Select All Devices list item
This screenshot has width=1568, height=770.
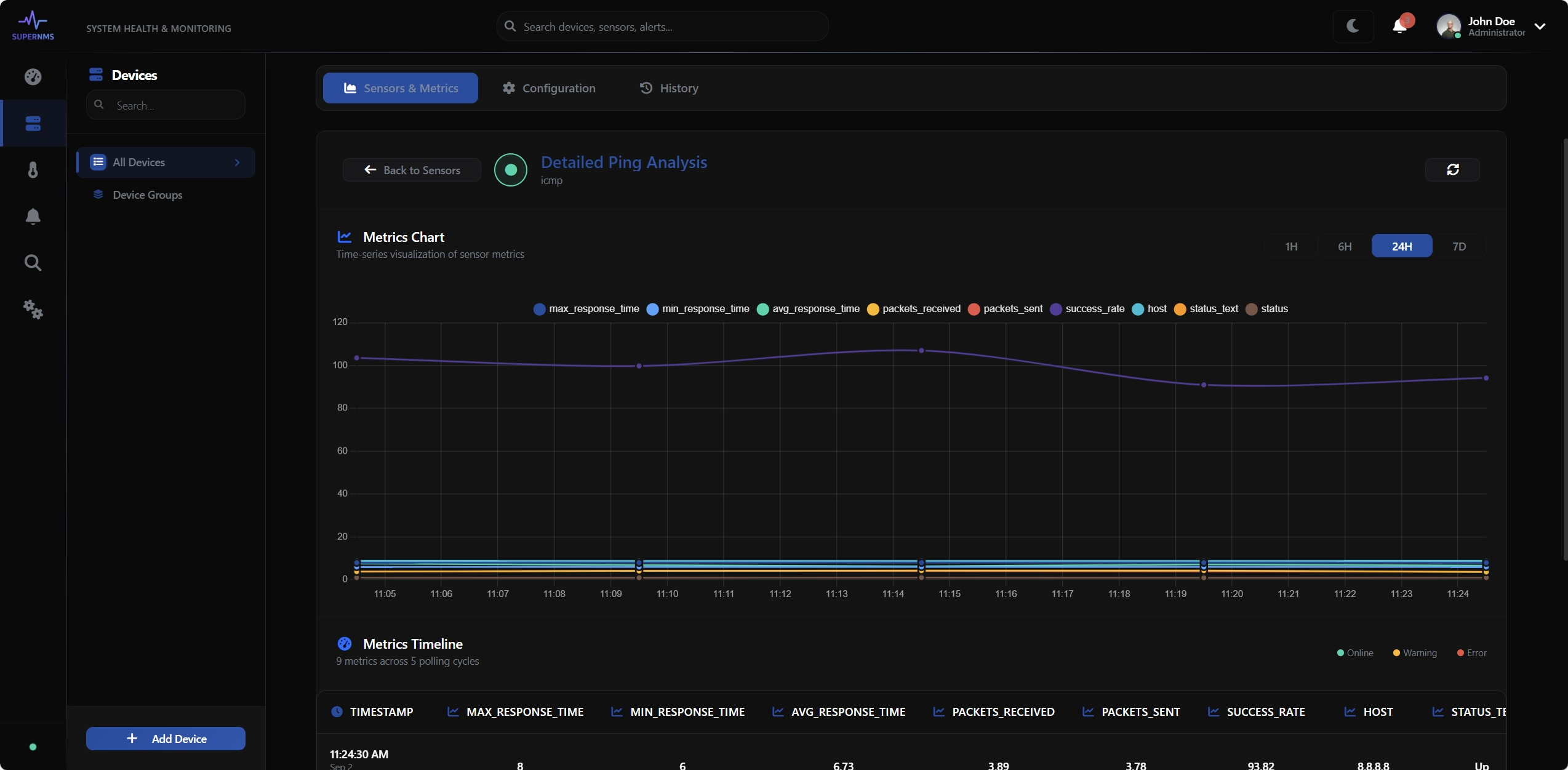[x=166, y=162]
